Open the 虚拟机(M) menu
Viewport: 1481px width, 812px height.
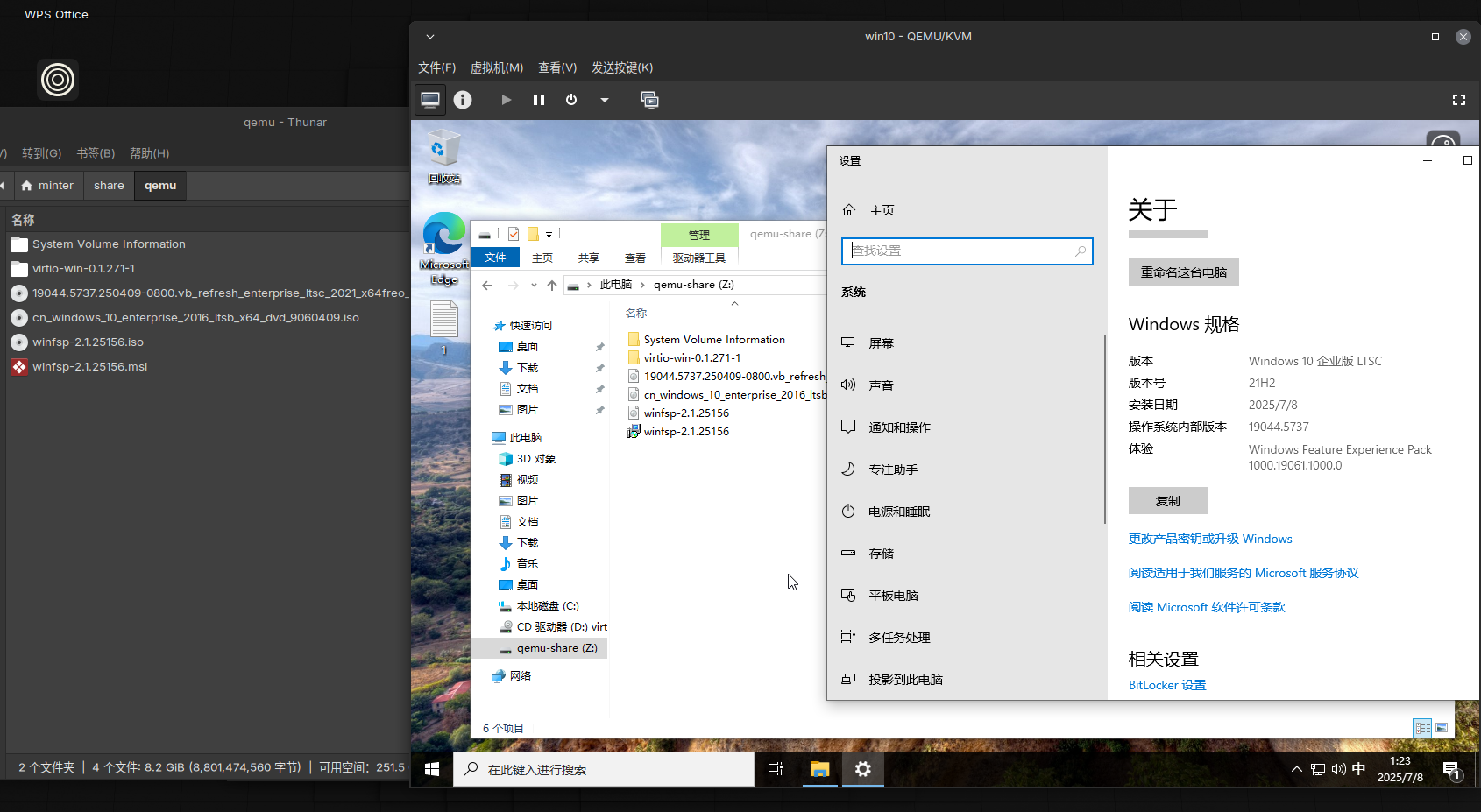(497, 67)
